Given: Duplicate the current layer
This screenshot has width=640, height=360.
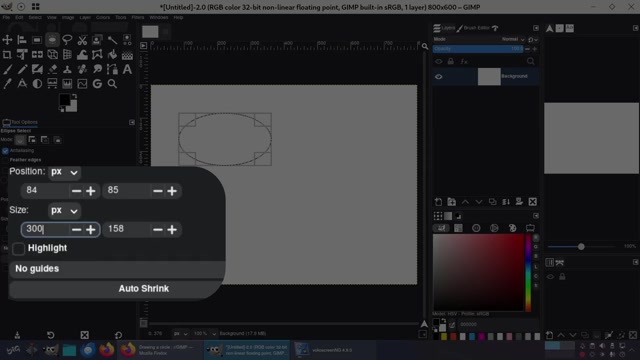Looking at the screenshot, I should coord(492,202).
